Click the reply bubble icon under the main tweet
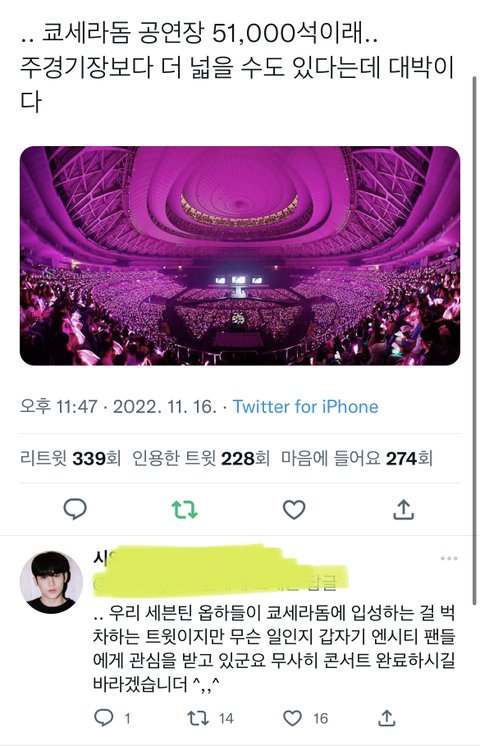The height and width of the screenshot is (746, 480). [75, 509]
